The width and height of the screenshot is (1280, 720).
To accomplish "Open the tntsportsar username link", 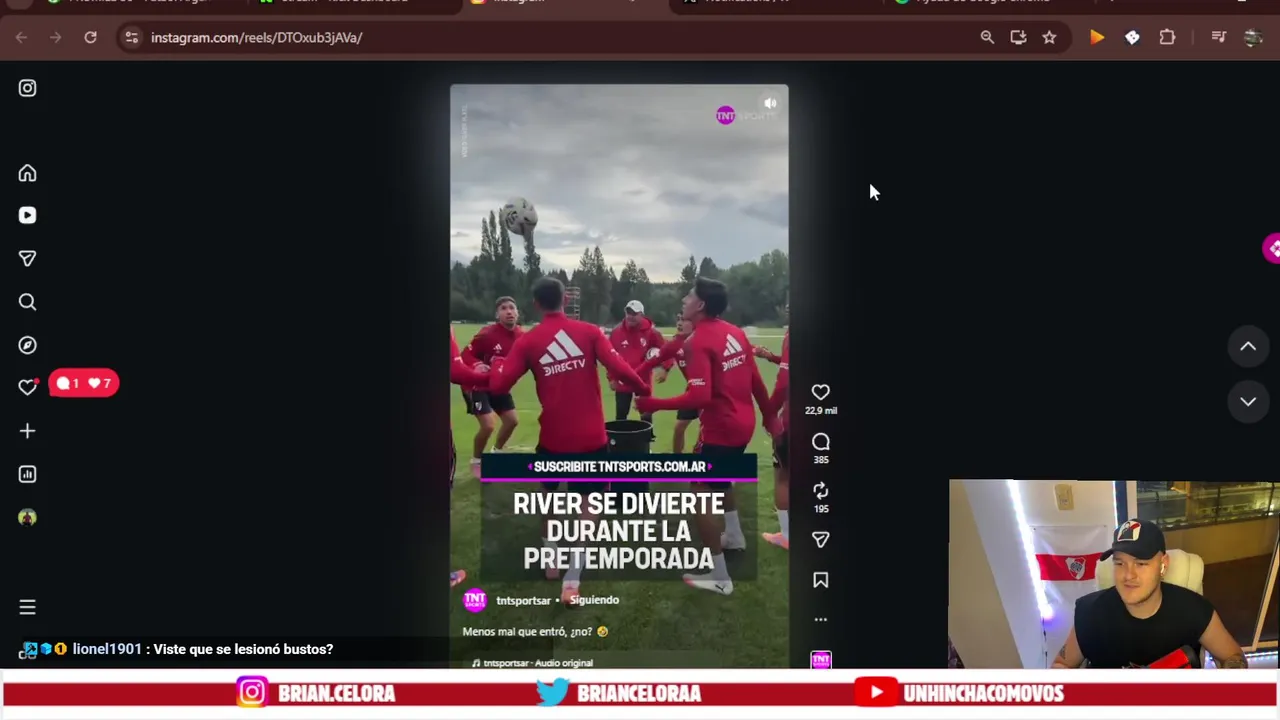I will (523, 601).
